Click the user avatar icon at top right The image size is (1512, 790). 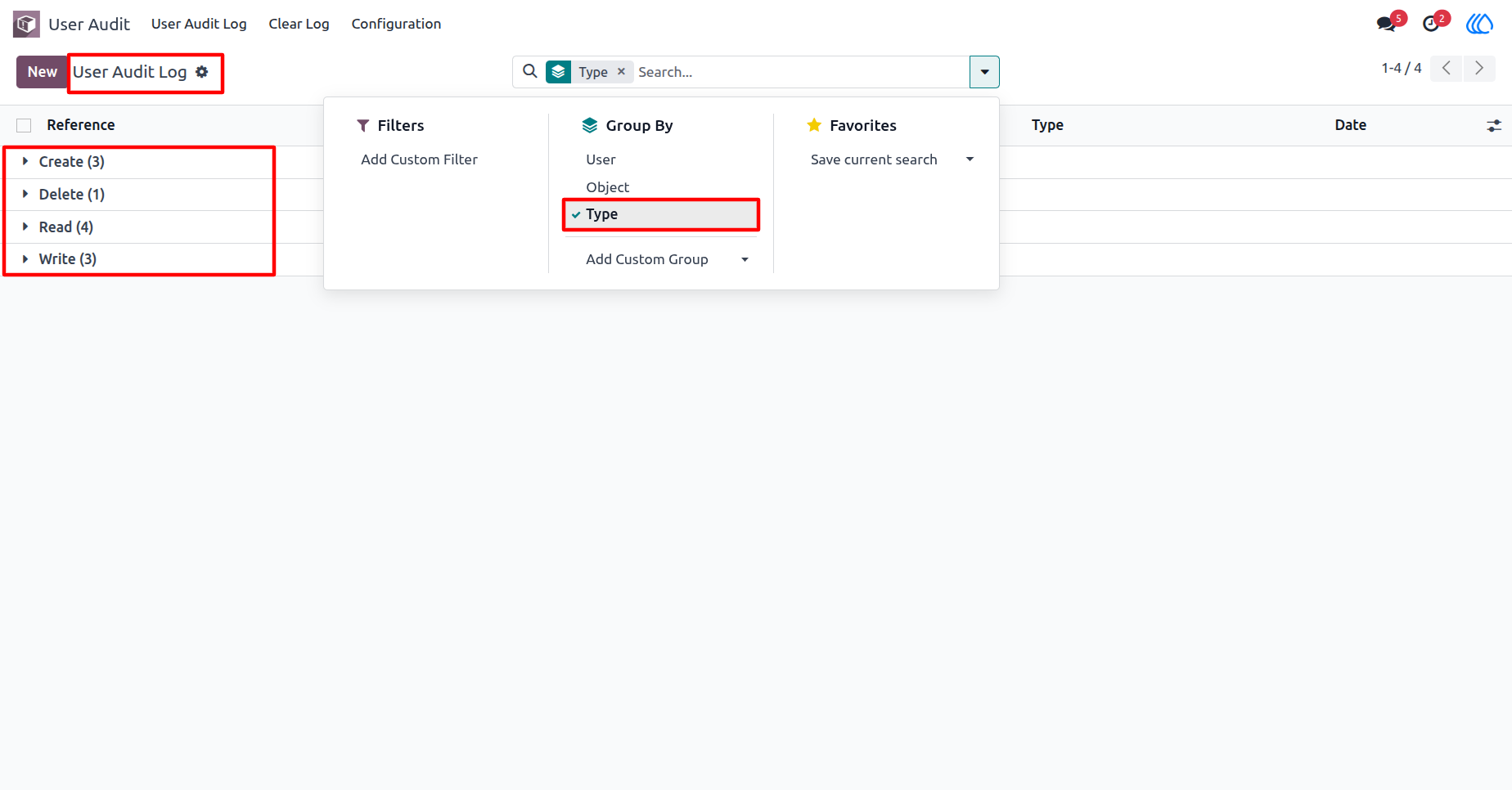coord(1479,24)
